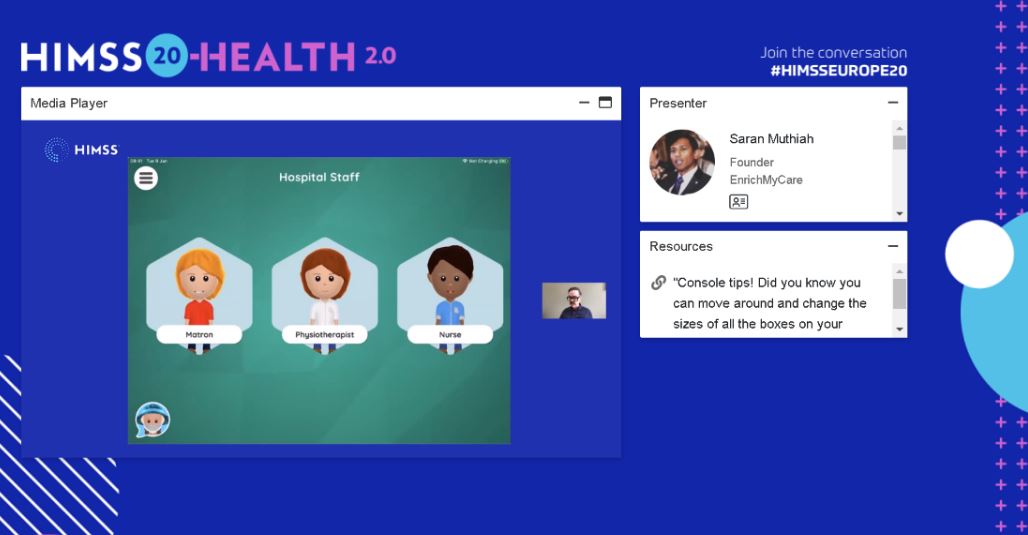This screenshot has height=535, width=1028.
Task: Click the link icon beside Console tips
Action: click(658, 283)
